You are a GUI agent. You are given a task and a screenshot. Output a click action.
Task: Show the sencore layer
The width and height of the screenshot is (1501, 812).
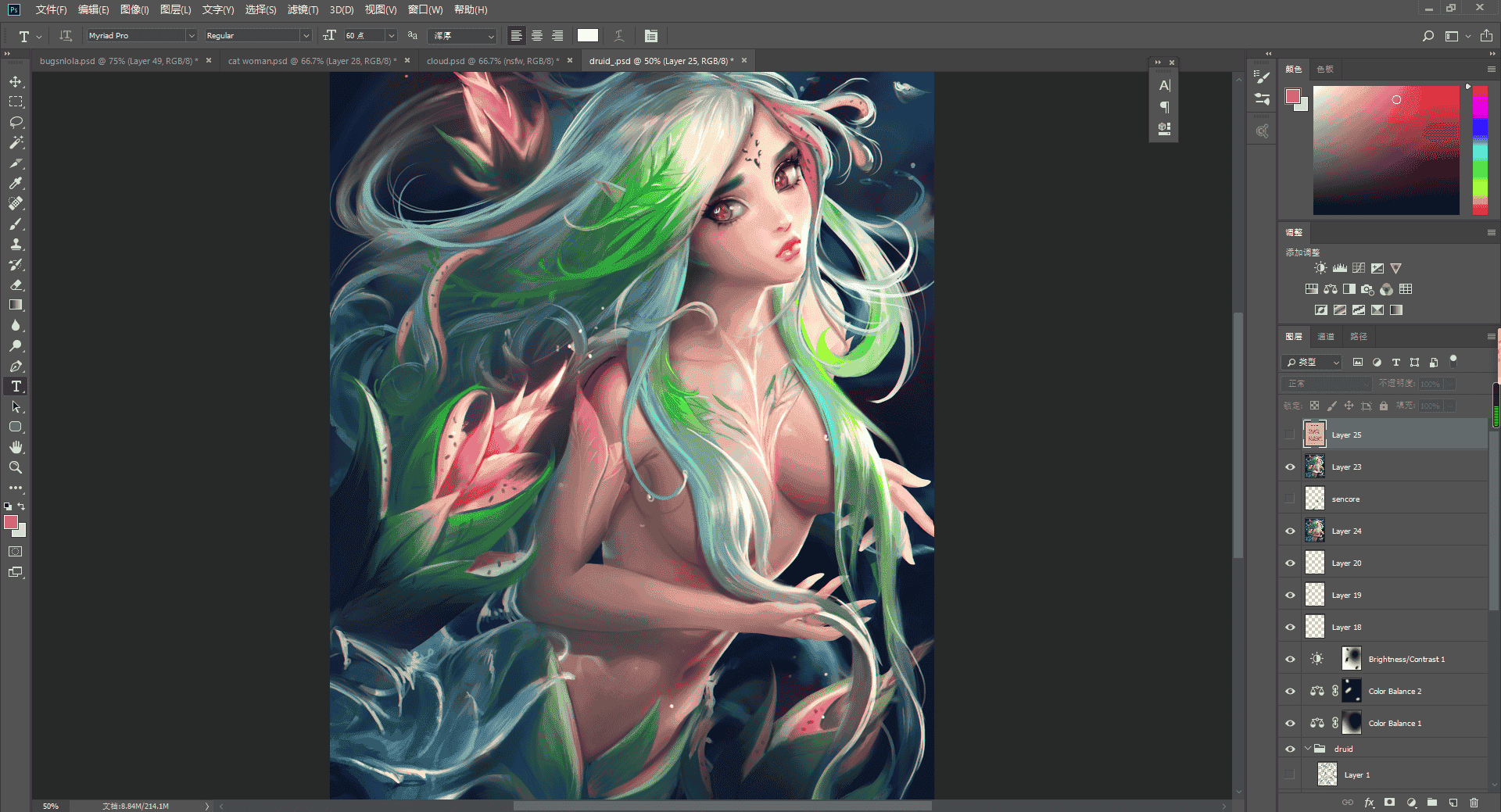click(x=1290, y=499)
